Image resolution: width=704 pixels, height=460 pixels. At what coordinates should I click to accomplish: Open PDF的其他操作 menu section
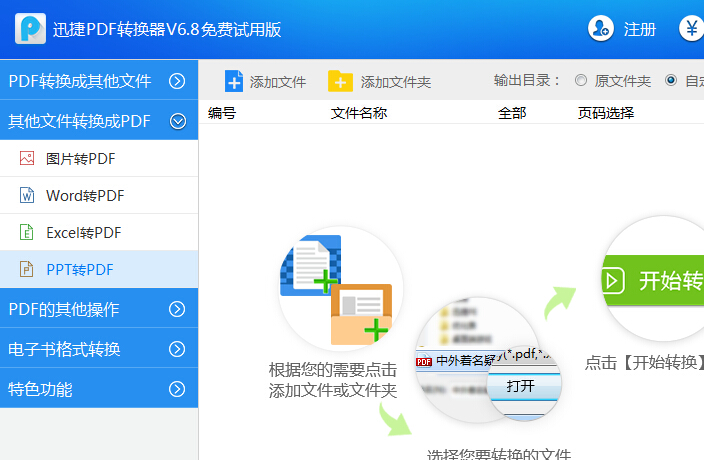tap(99, 308)
